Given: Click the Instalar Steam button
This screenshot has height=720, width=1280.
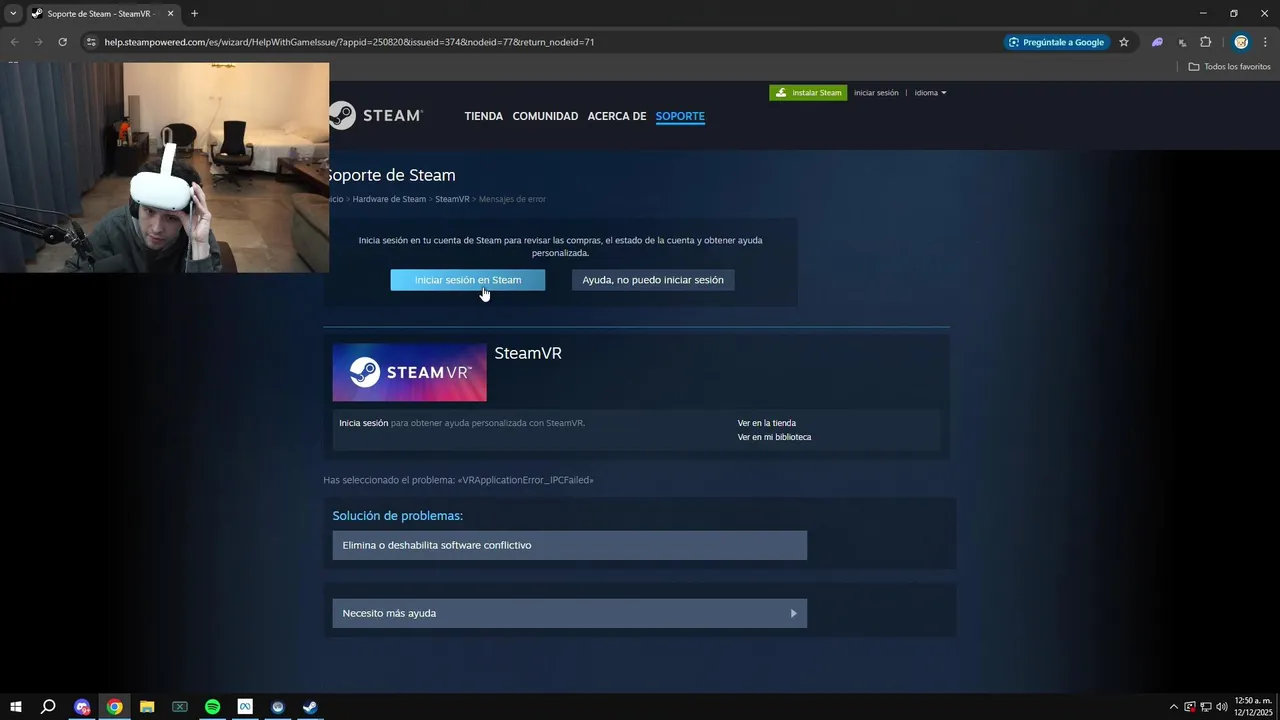Looking at the screenshot, I should click(808, 93).
